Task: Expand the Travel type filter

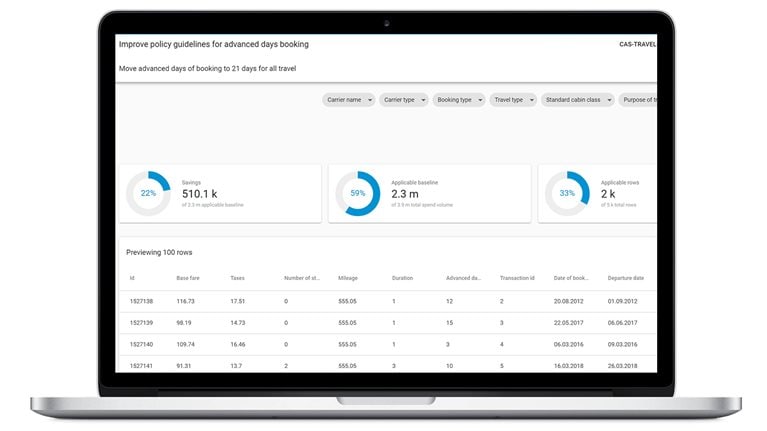Action: (513, 100)
